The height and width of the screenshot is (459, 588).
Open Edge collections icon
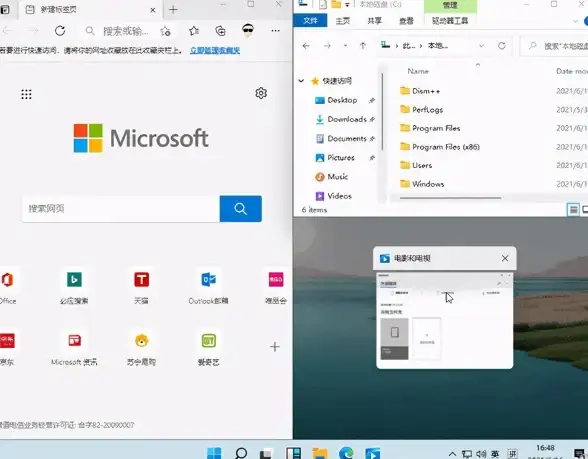coord(220,31)
